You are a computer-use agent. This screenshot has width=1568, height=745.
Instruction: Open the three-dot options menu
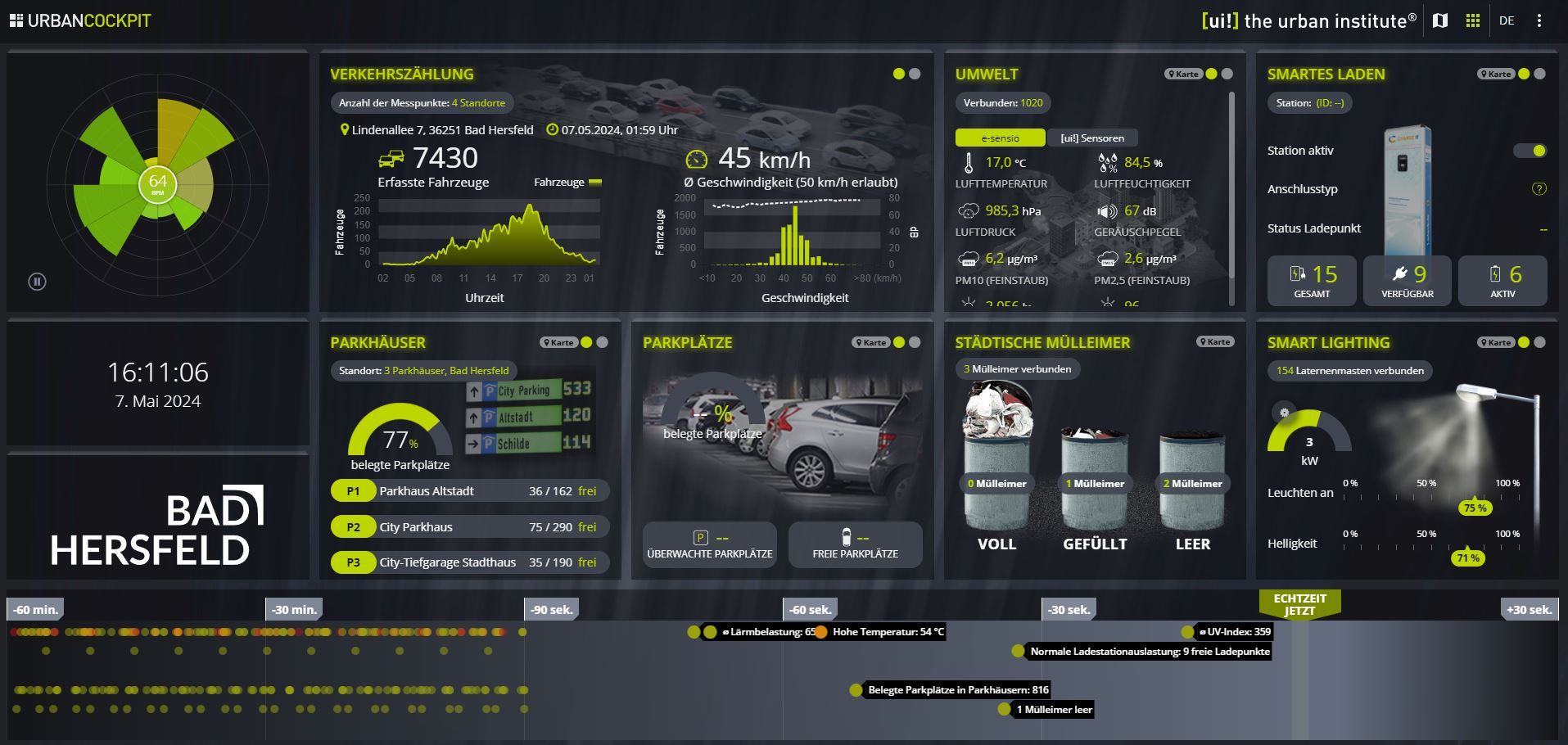(1539, 20)
